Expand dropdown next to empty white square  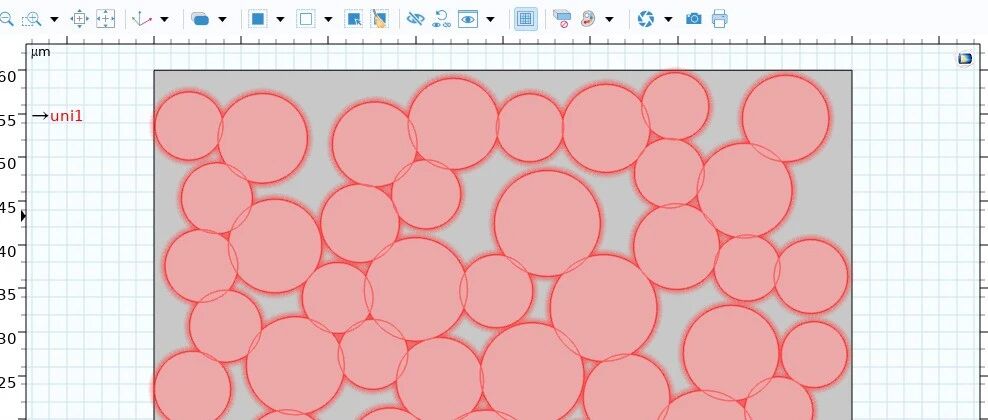coord(328,20)
